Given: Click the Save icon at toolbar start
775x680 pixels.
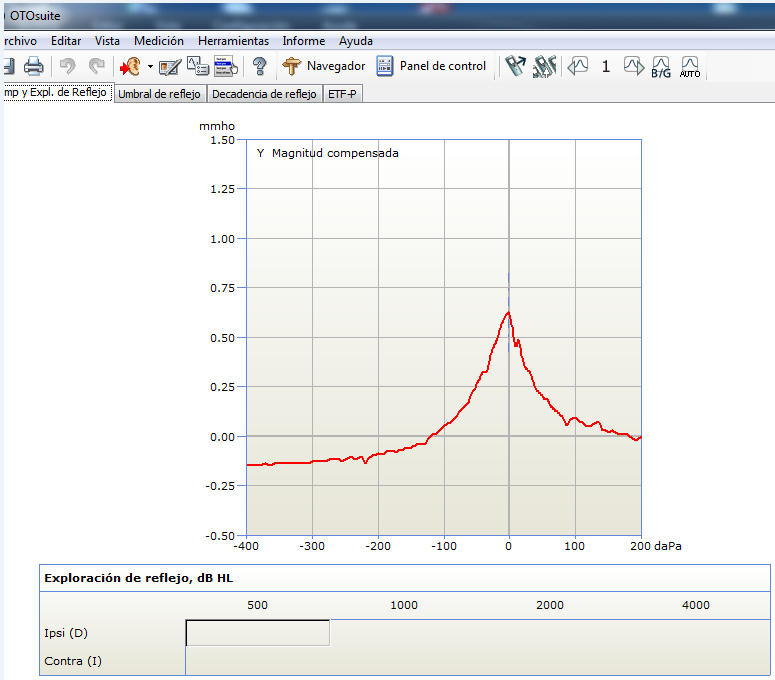Looking at the screenshot, I should pyautogui.click(x=9, y=66).
